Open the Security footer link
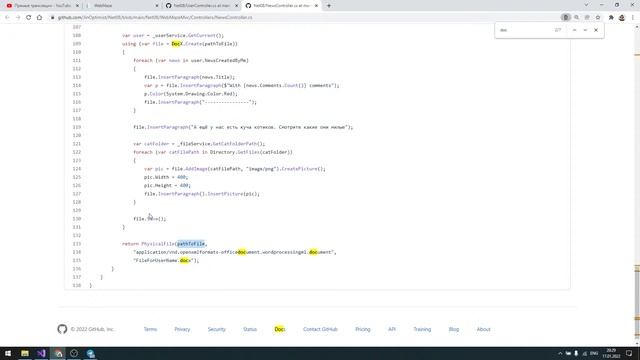 coord(216,329)
